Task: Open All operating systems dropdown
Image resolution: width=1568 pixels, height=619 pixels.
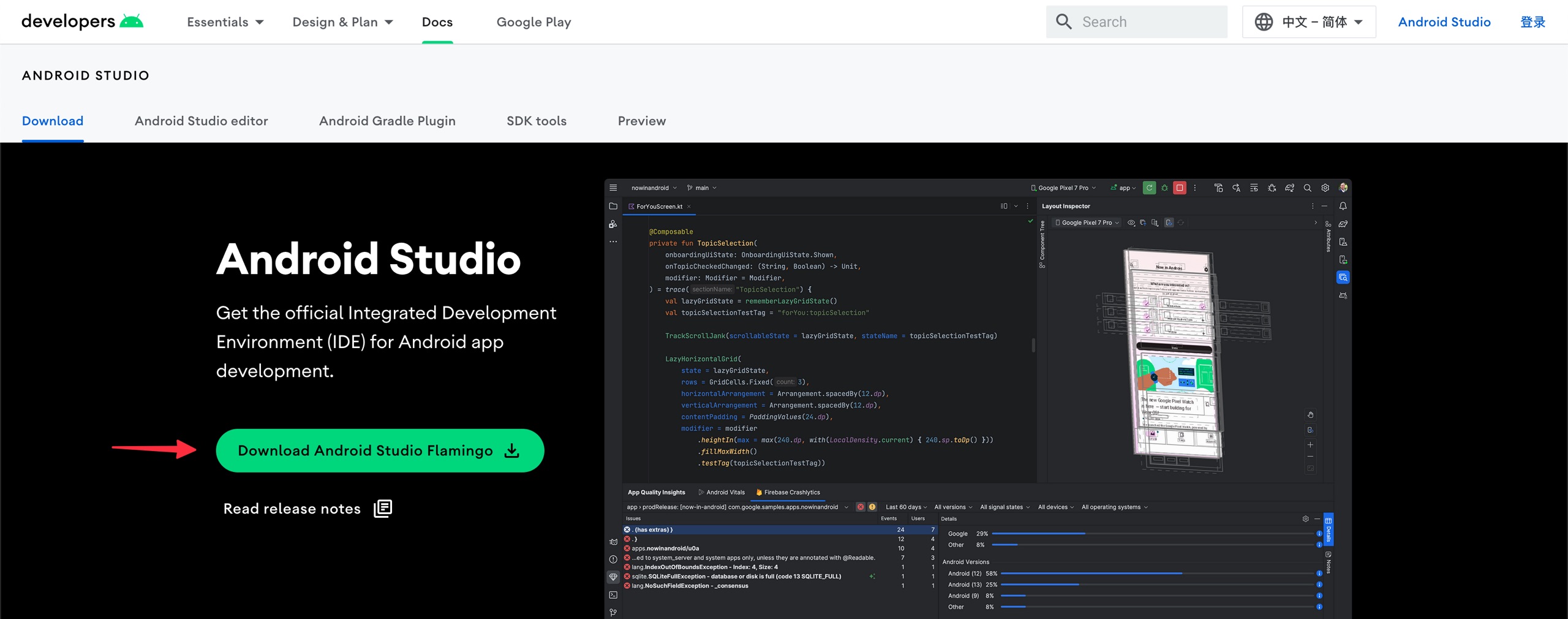Action: point(1114,507)
